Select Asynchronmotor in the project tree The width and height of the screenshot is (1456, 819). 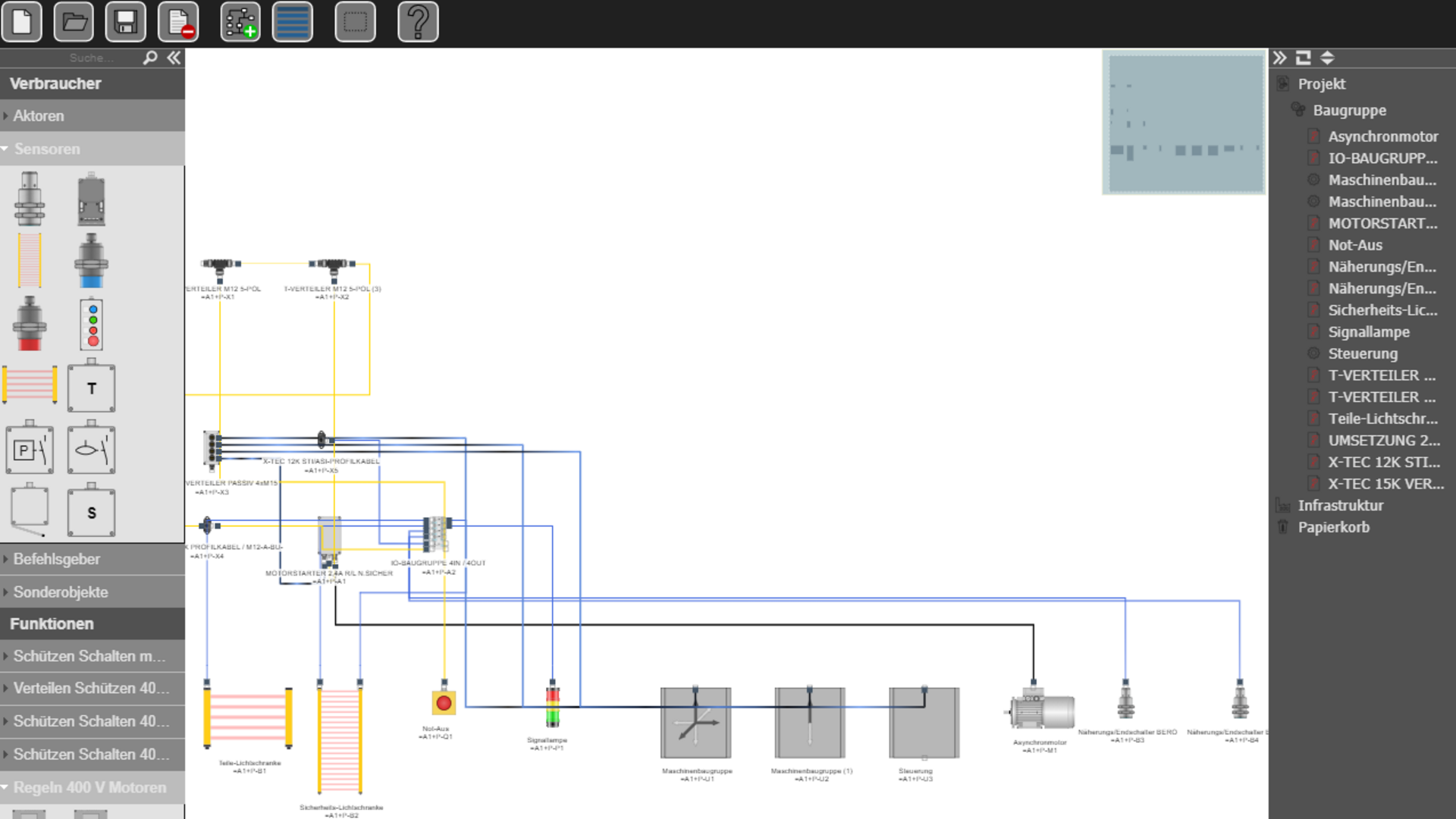click(1382, 136)
